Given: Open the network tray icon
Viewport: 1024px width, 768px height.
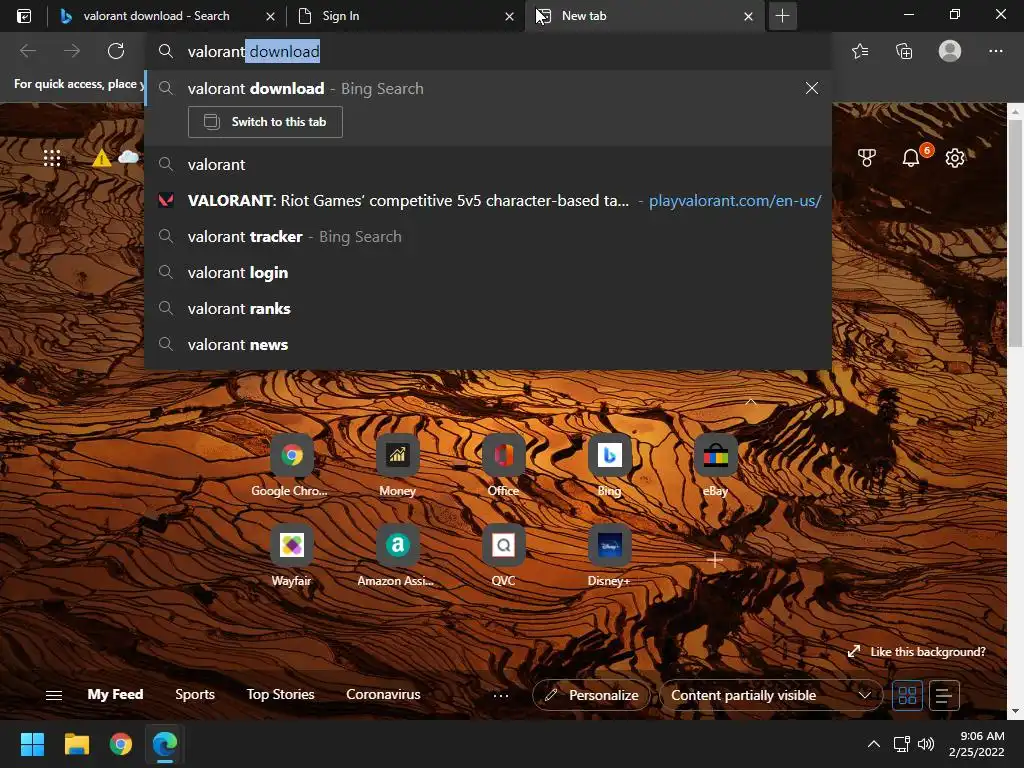Looking at the screenshot, I should [x=902, y=744].
